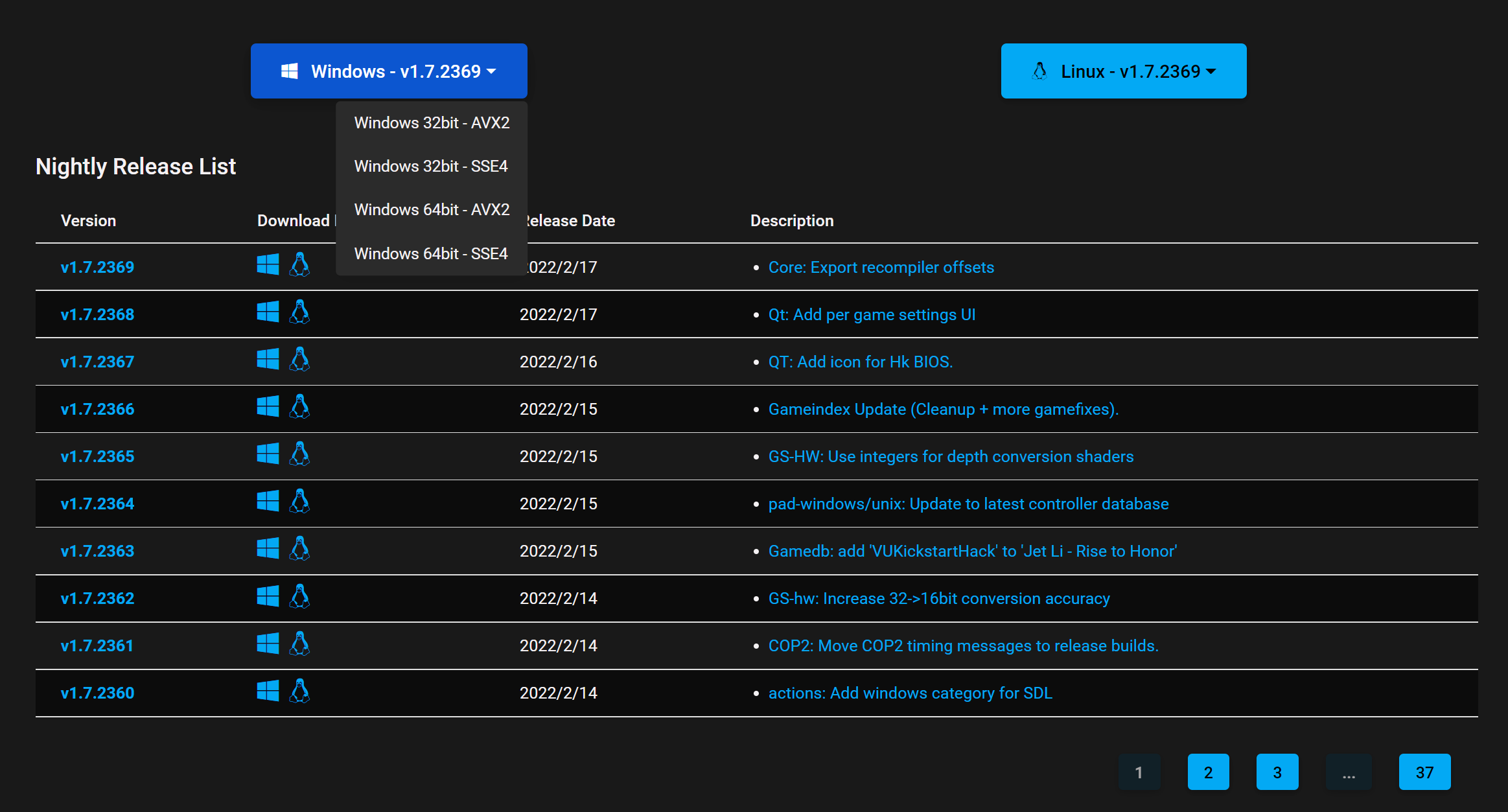Open 'GS-HW: Use integers for depth conversion' link
The image size is (1508, 812).
pyautogui.click(x=951, y=456)
